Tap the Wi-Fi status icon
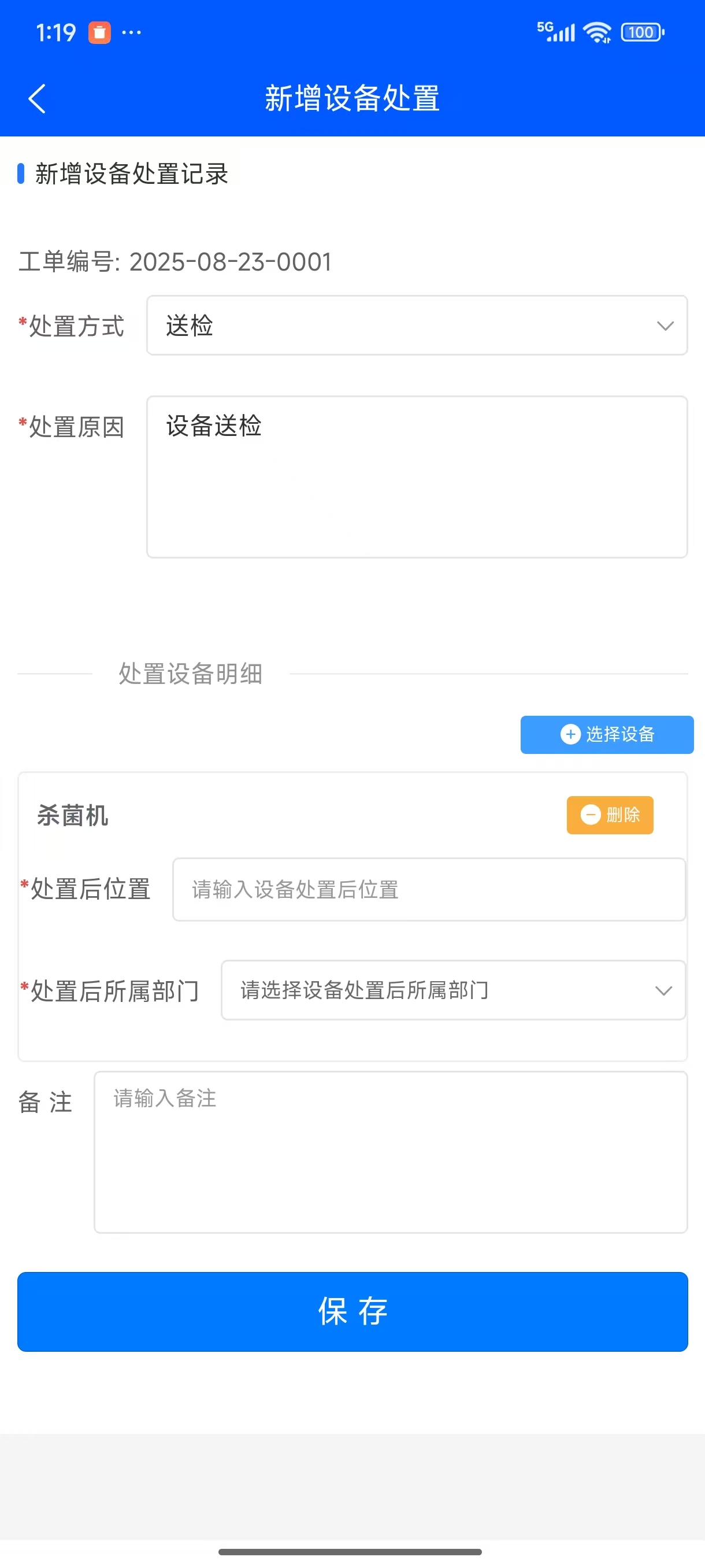Image resolution: width=705 pixels, height=1568 pixels. coord(597,32)
